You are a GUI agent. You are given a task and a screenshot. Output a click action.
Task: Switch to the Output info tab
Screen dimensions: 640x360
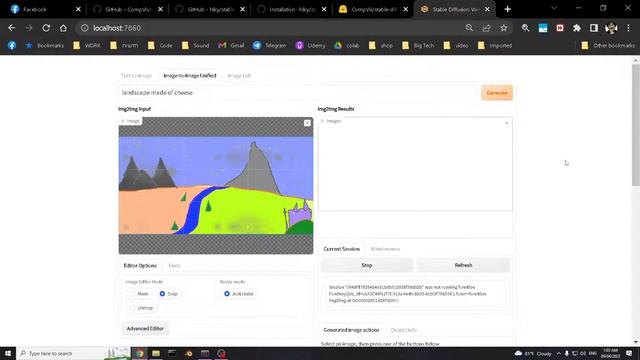404,330
